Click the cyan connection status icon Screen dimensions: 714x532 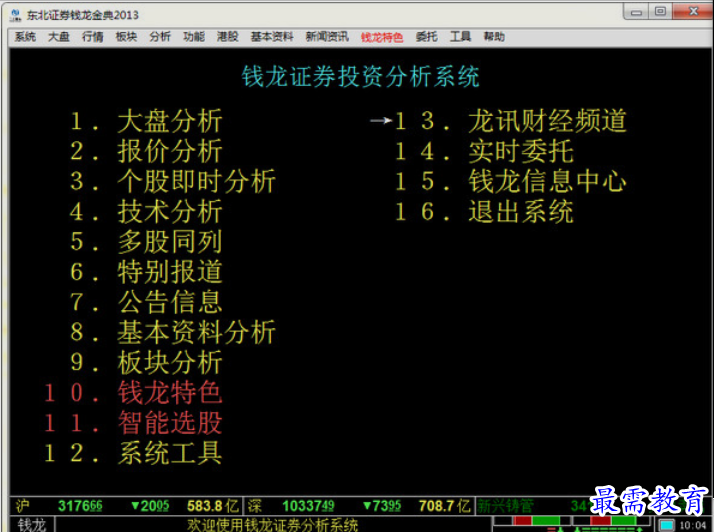[666, 525]
